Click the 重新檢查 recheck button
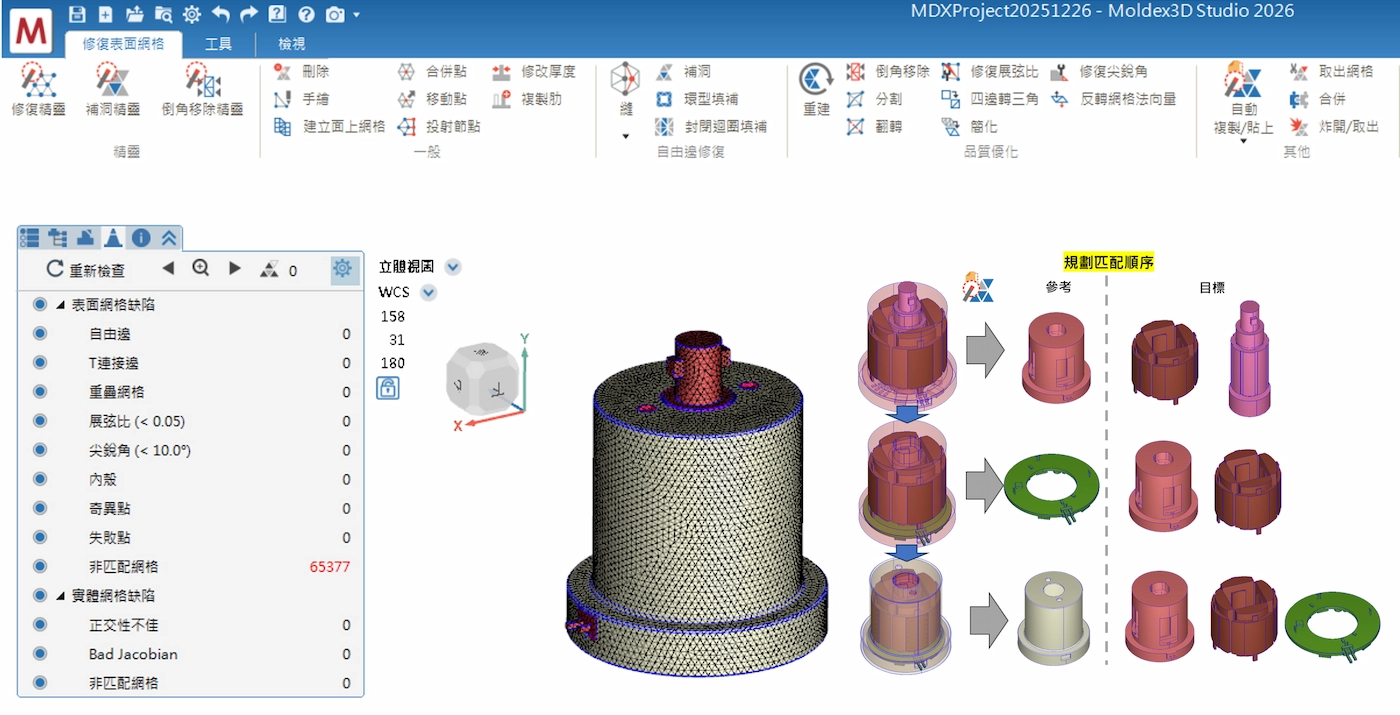Image resolution: width=1400 pixels, height=715 pixels. coord(86,270)
